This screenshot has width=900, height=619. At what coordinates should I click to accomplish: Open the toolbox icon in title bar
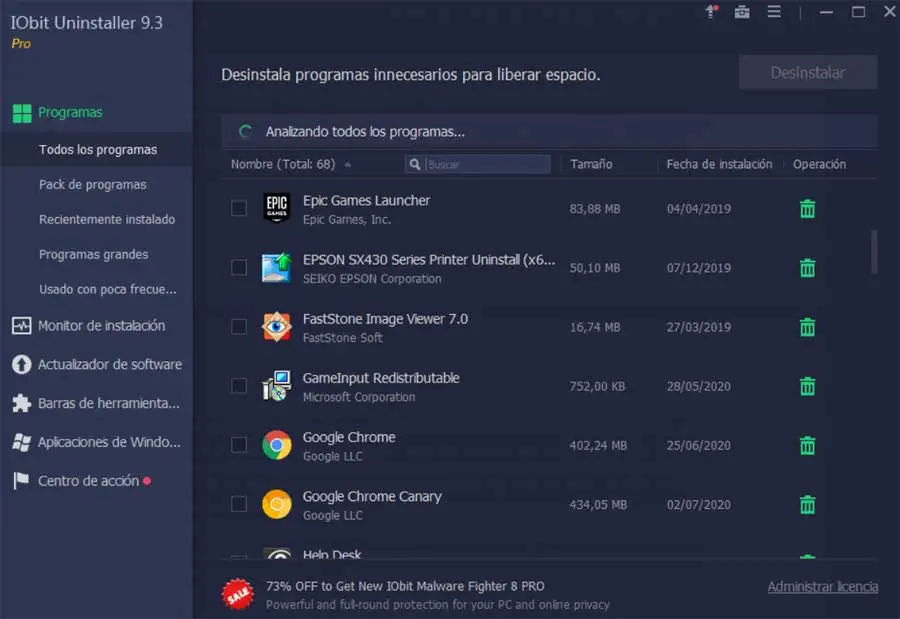(742, 11)
